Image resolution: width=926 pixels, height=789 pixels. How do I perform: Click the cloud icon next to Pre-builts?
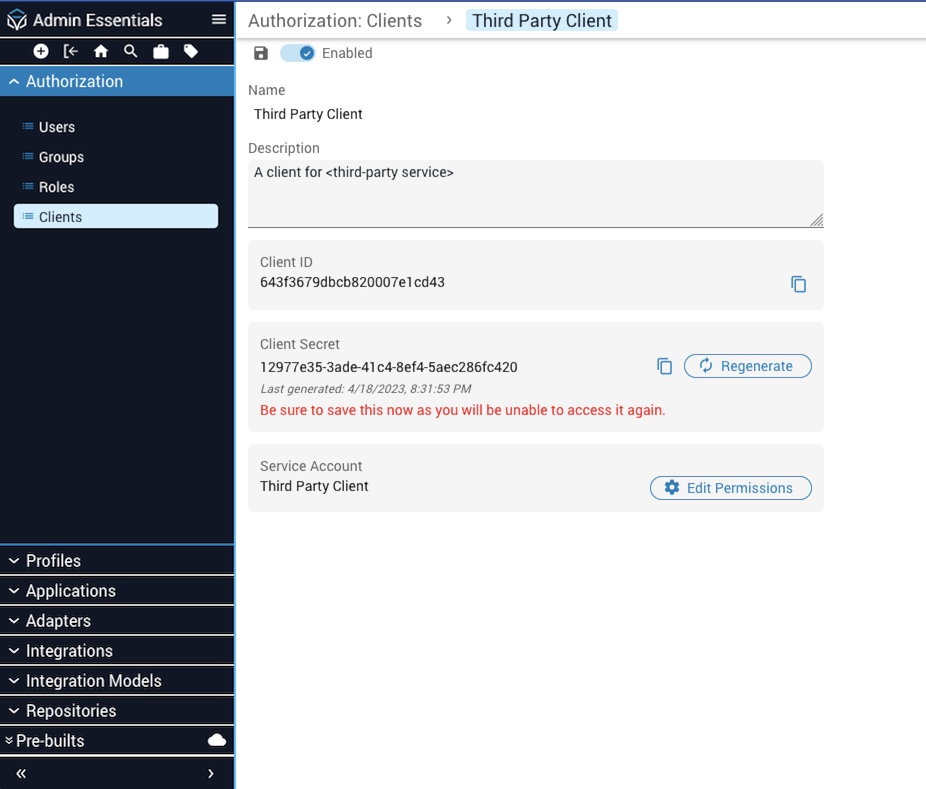[x=216, y=740]
